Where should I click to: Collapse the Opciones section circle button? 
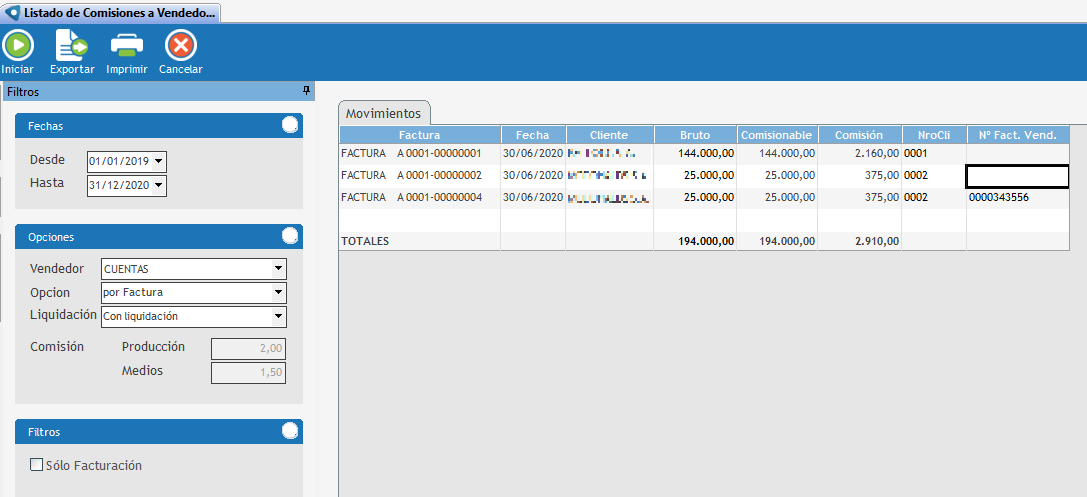click(x=290, y=236)
